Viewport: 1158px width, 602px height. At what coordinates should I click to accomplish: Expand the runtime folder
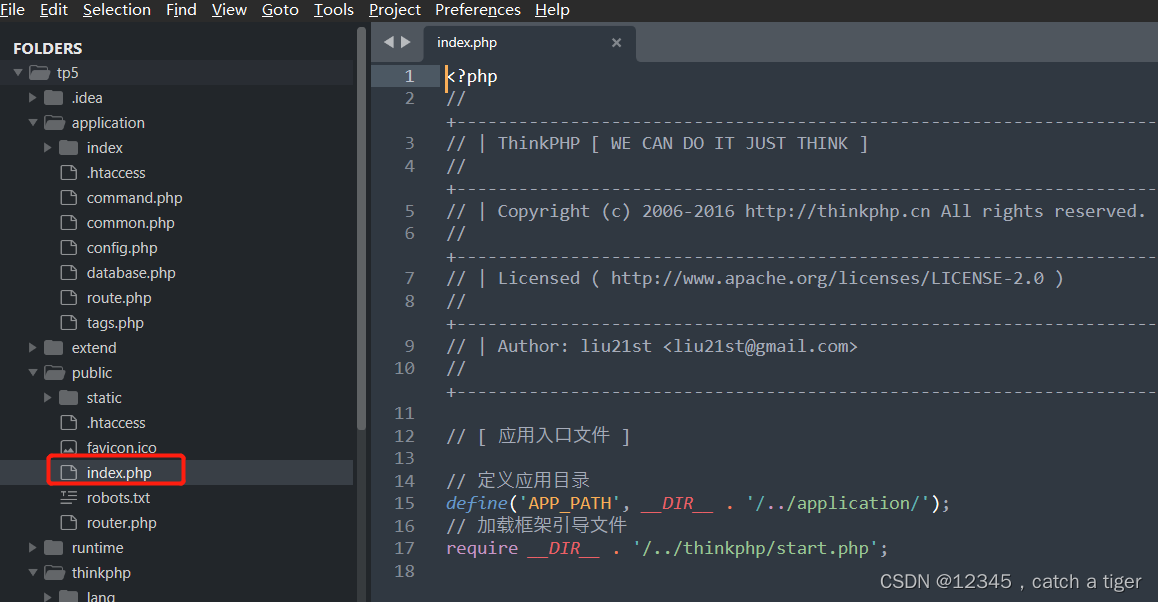[31, 547]
